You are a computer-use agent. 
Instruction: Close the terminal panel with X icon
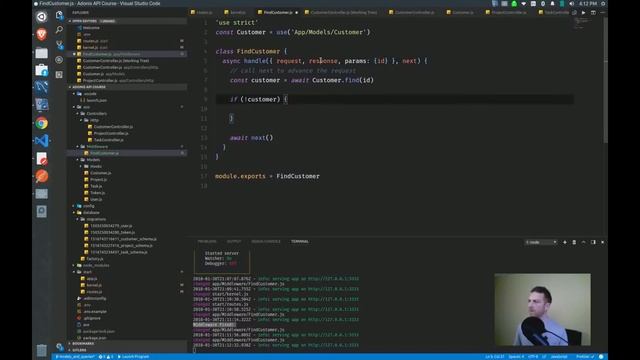coord(602,242)
